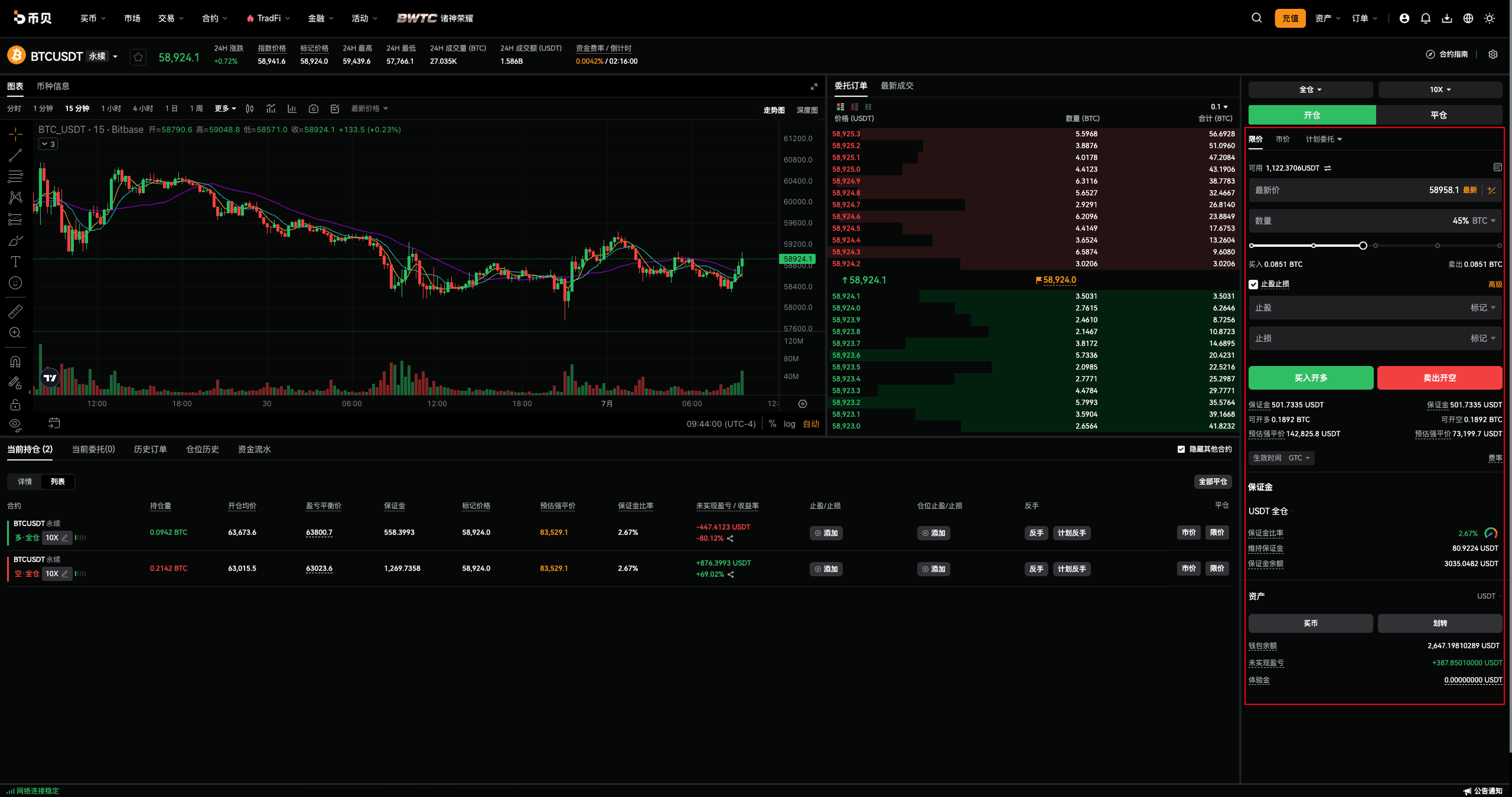Switch to 最新成交 tab

897,86
